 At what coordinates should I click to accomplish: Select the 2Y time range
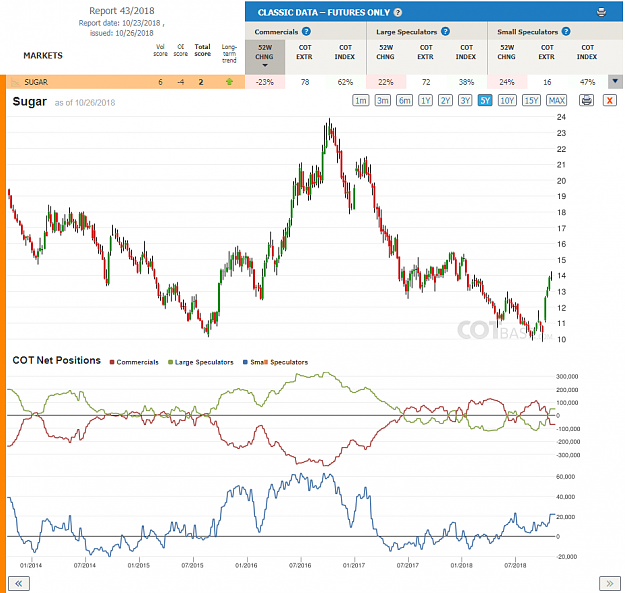pos(445,100)
